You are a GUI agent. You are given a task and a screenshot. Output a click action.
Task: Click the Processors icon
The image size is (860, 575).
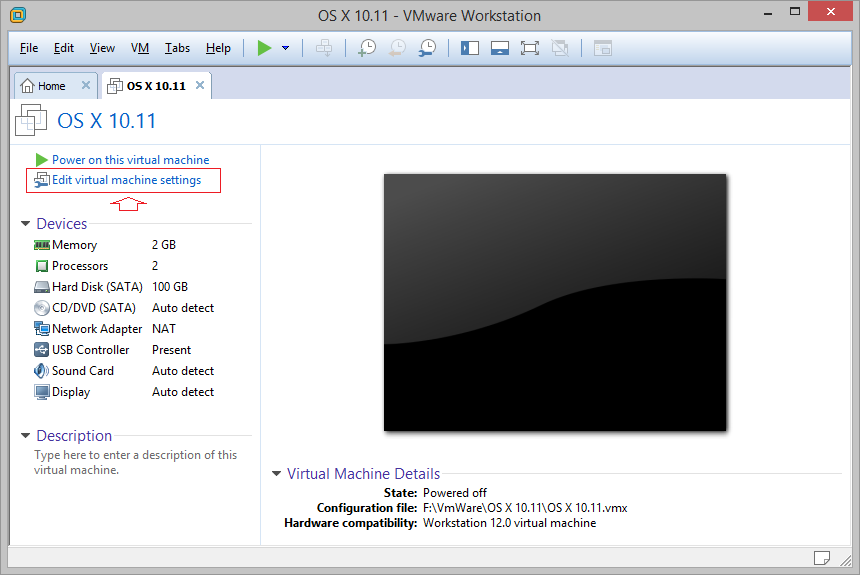(x=42, y=266)
